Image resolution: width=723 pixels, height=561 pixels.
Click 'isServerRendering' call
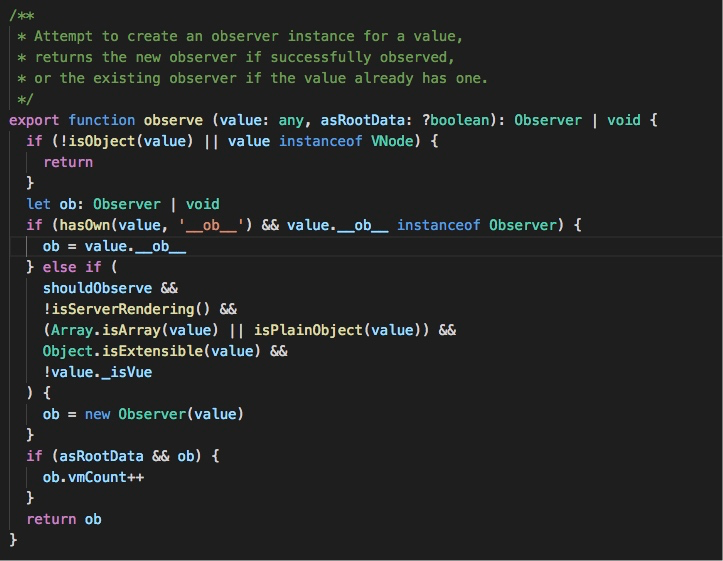point(123,309)
